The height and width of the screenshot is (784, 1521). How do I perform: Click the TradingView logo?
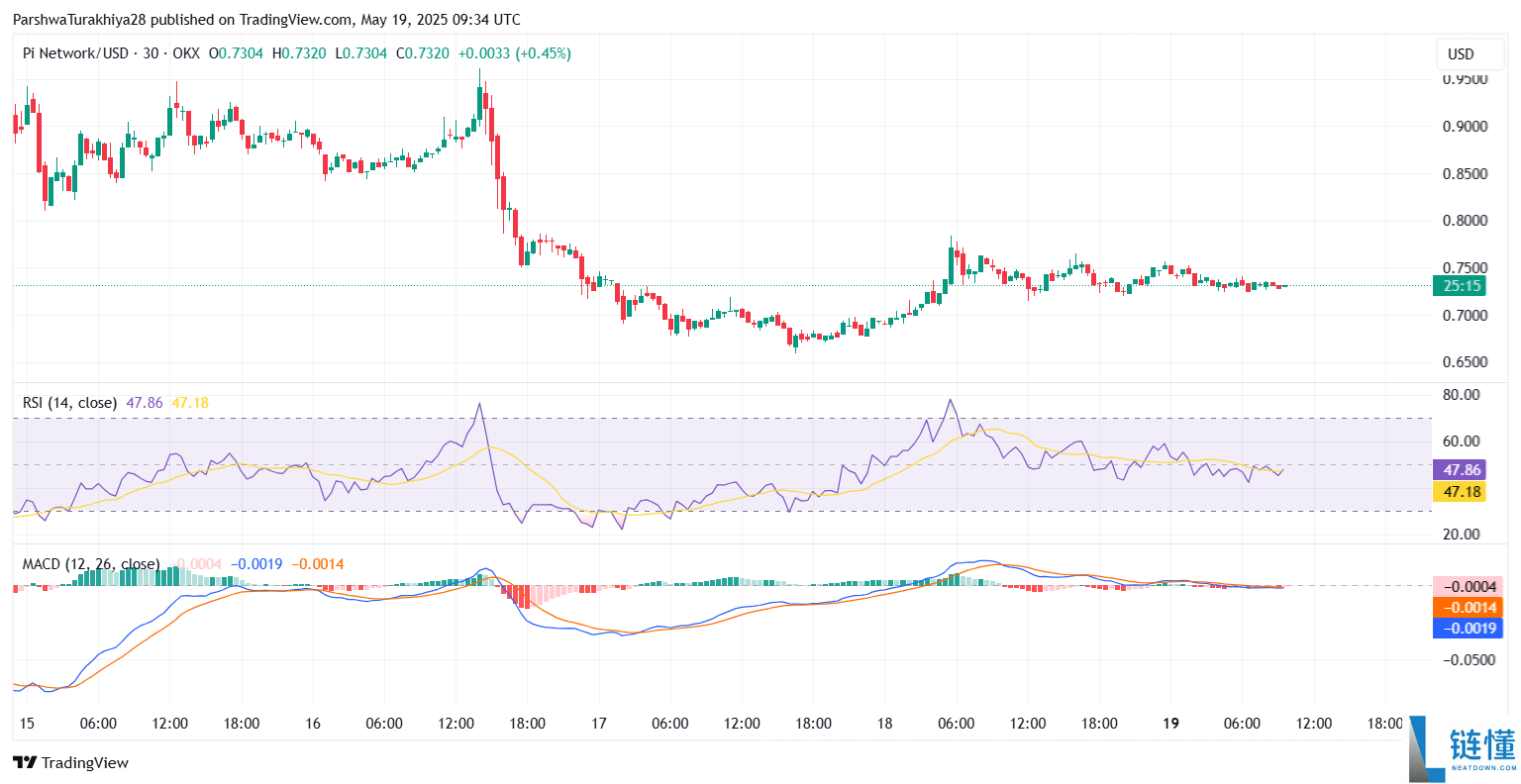tap(71, 762)
